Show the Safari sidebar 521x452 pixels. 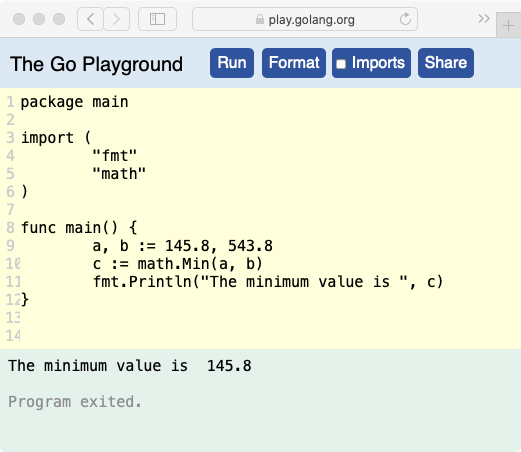click(x=157, y=19)
